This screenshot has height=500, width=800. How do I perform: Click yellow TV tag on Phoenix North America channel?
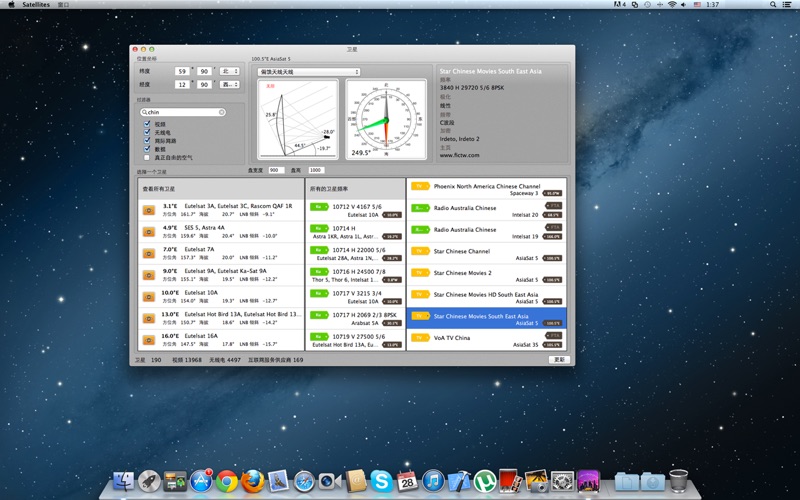tap(420, 186)
